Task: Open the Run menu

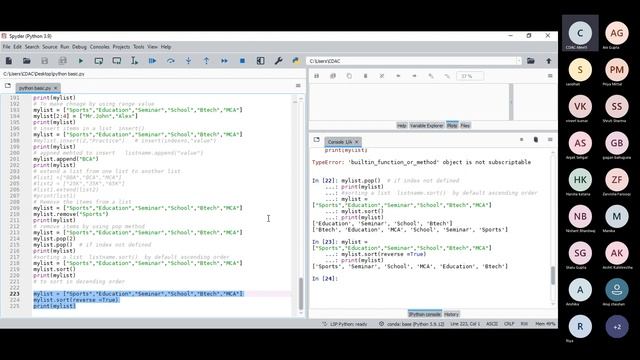Action: [x=64, y=47]
